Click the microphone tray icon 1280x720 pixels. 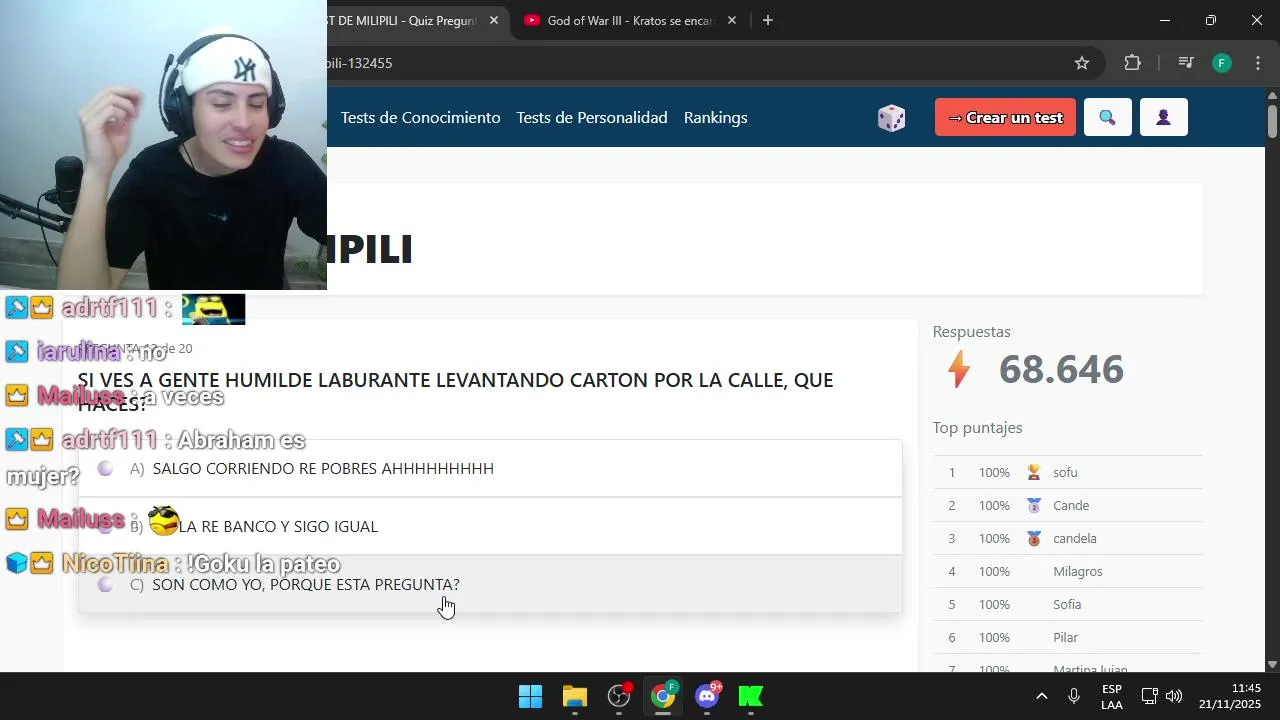pos(1074,696)
